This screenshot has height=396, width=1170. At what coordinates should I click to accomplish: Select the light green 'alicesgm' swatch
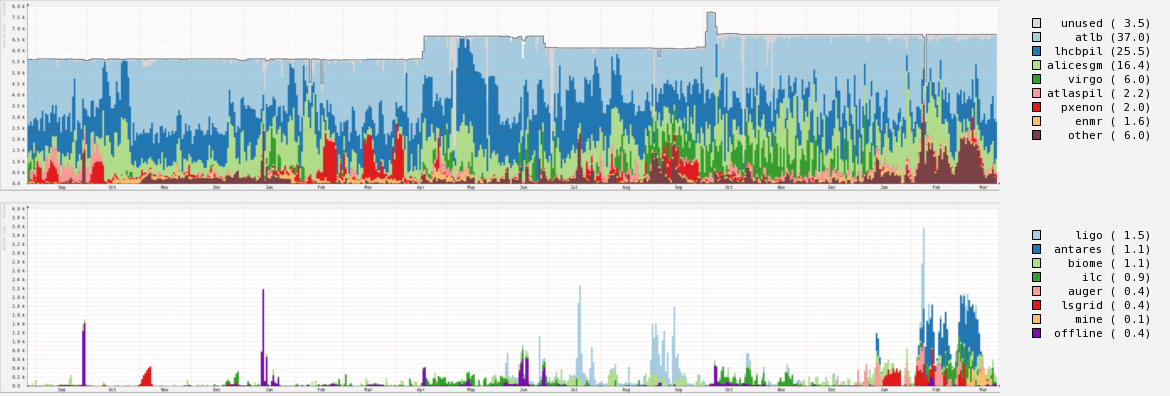(1036, 66)
